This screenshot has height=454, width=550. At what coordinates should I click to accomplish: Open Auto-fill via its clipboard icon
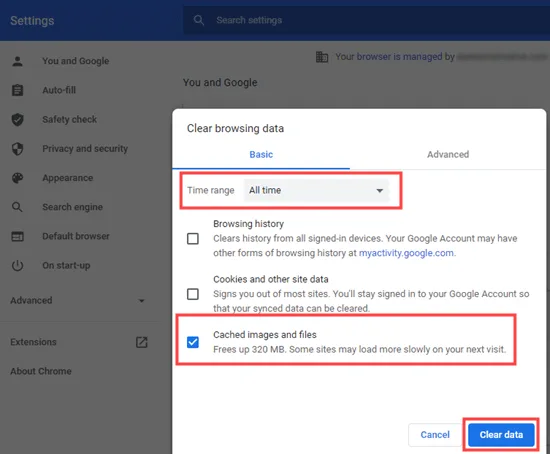coord(17,90)
